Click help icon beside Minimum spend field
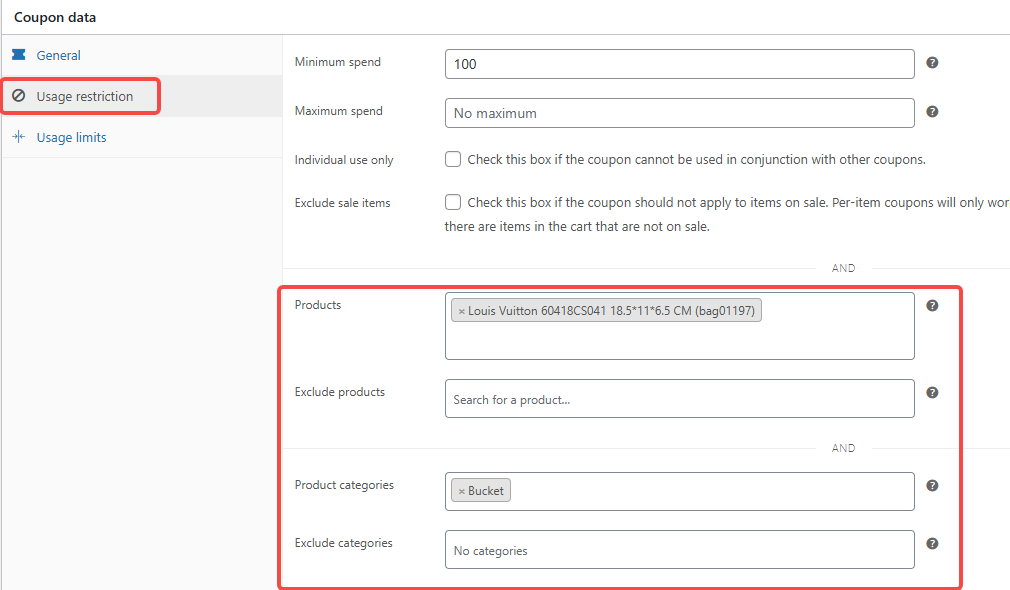The image size is (1010, 590). tap(932, 63)
